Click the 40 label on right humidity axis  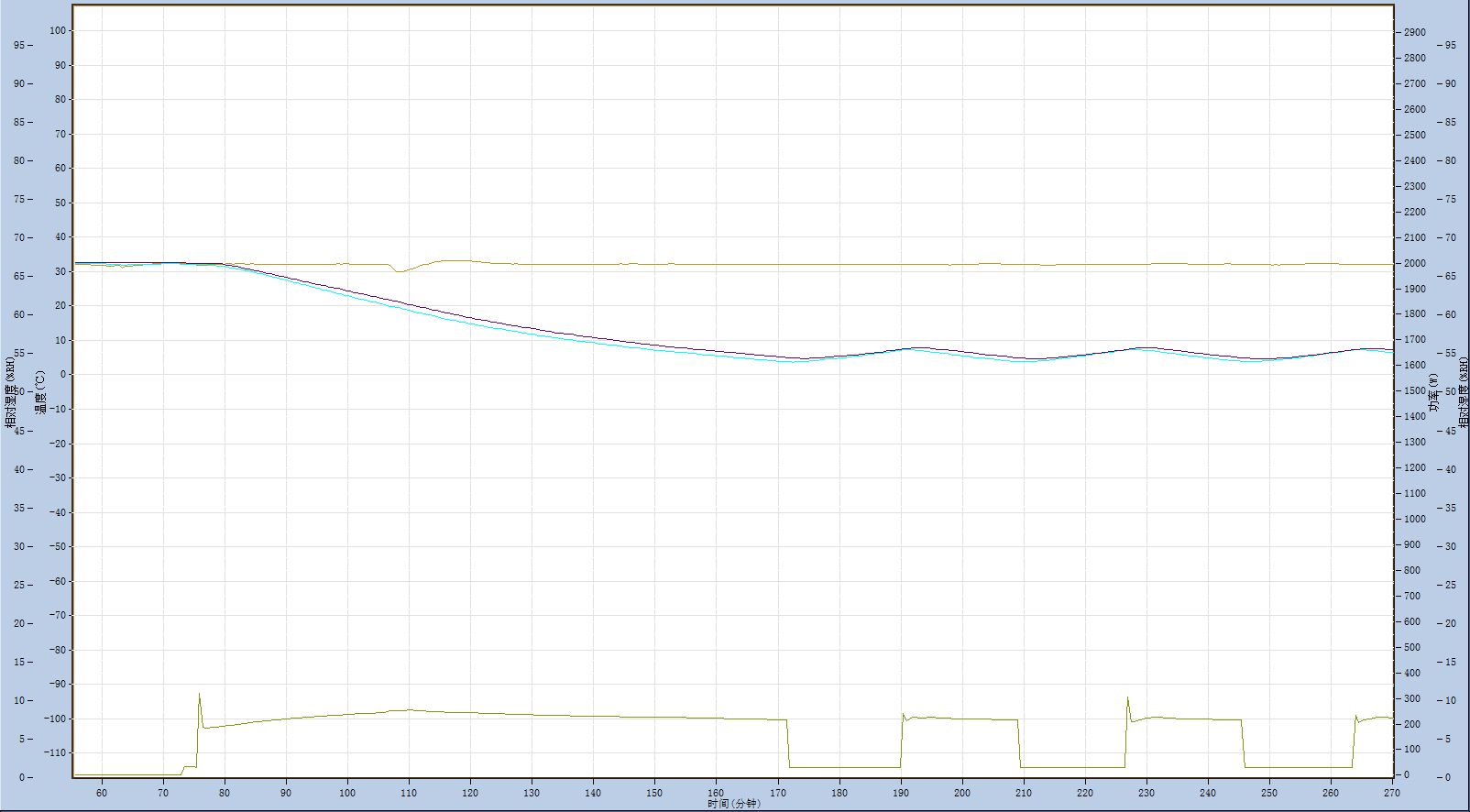1451,469
